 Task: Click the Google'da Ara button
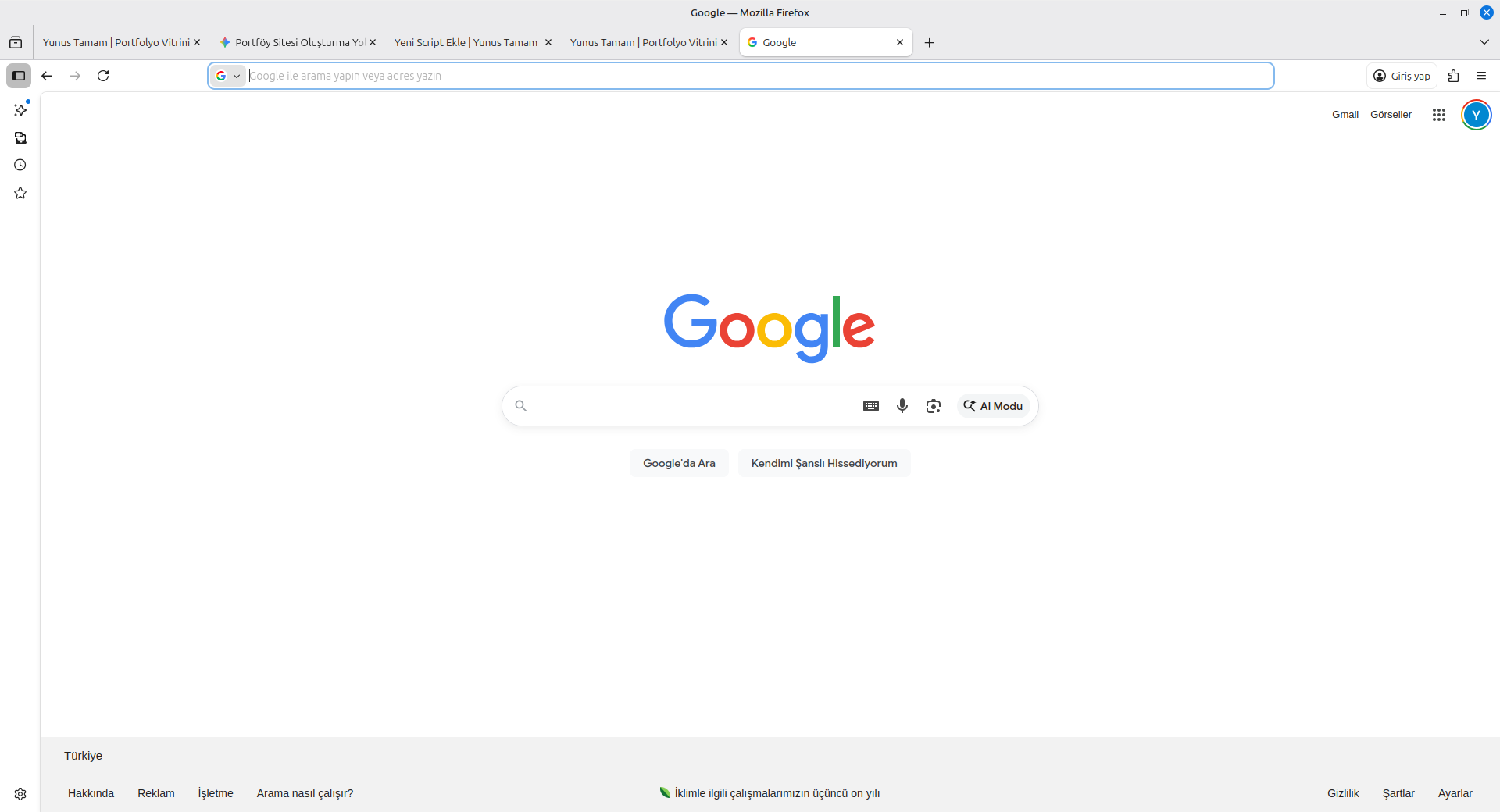pos(679,463)
